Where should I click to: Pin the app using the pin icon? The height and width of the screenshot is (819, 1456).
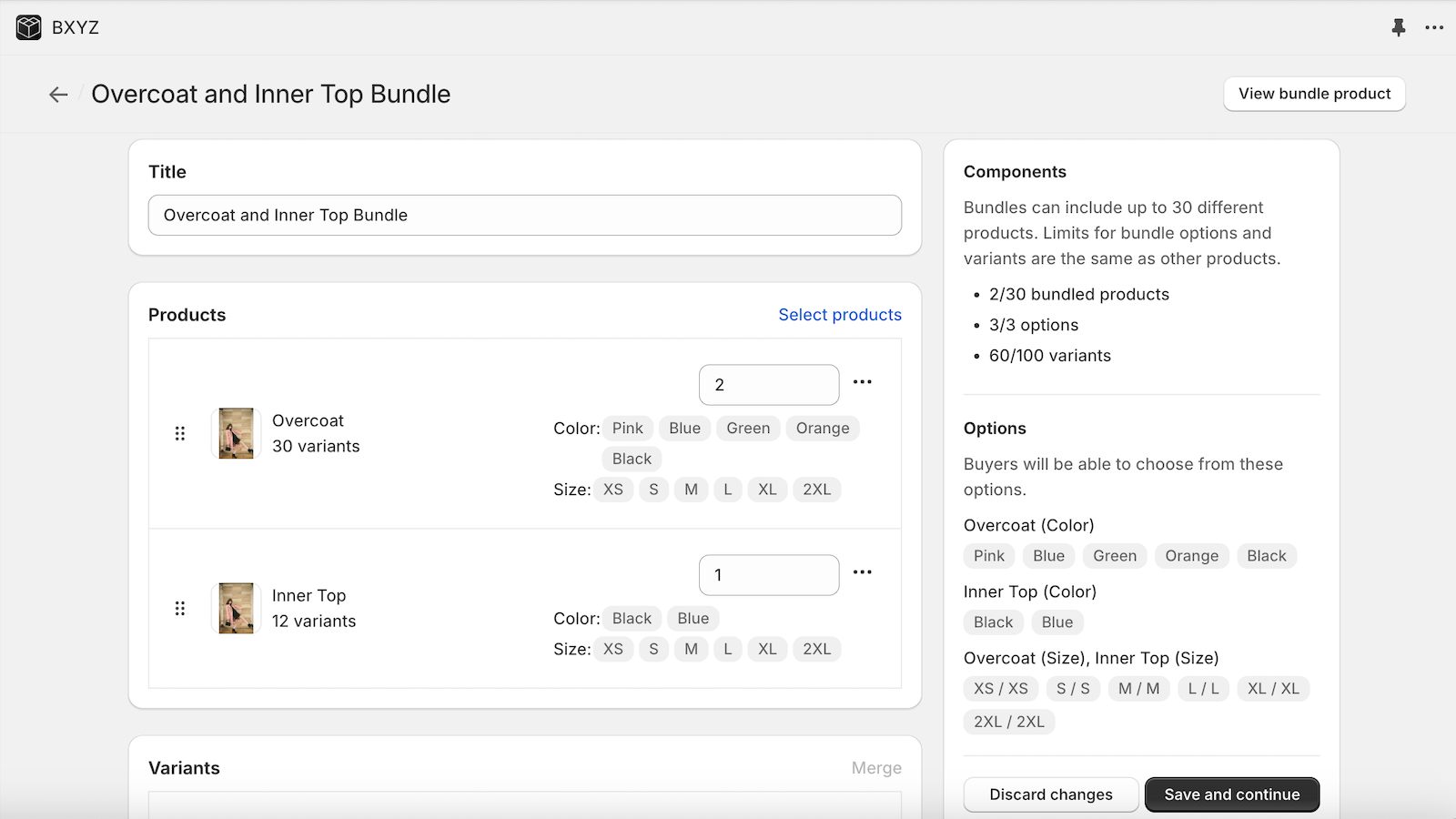1398,28
